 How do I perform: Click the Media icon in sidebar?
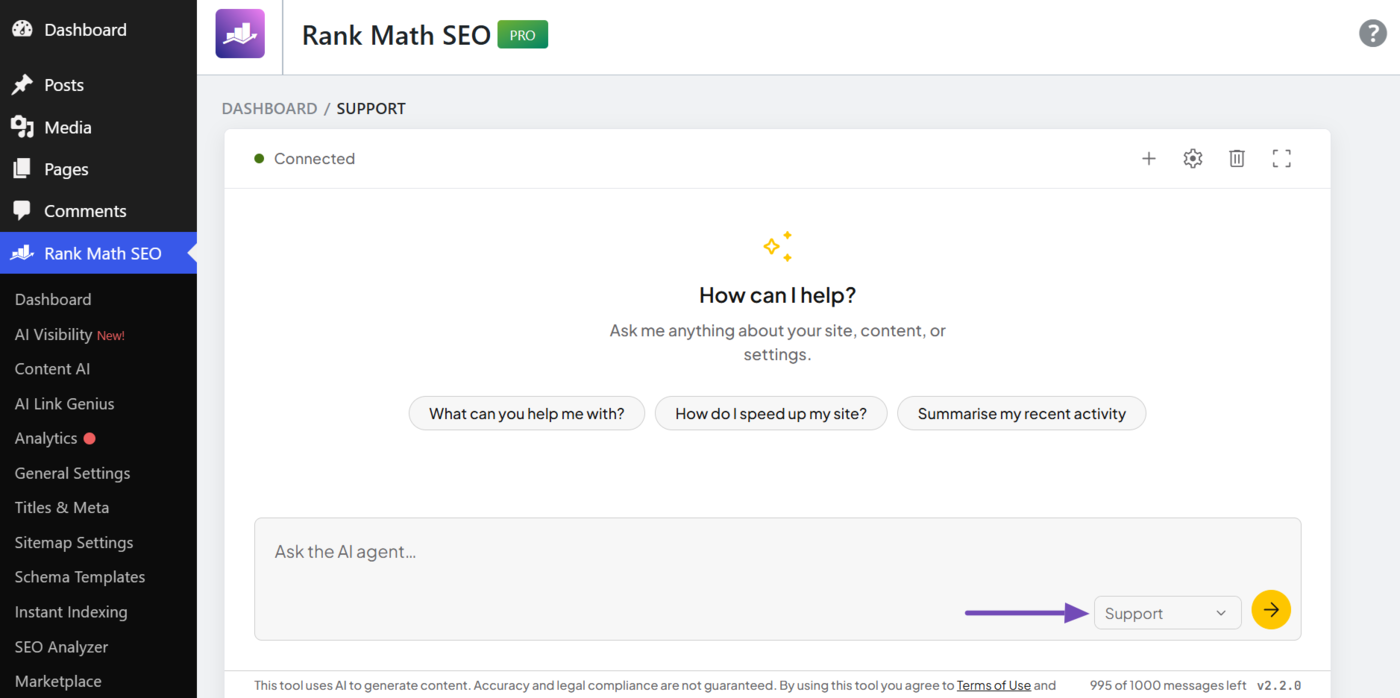click(22, 127)
